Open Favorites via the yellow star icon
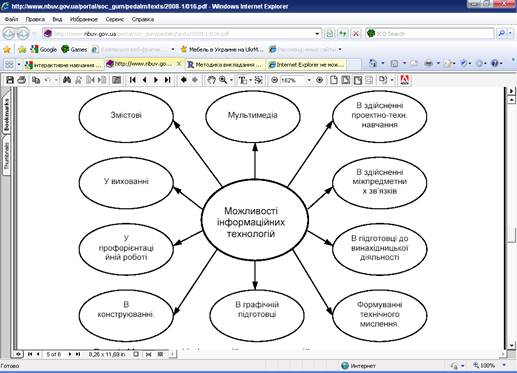This screenshot has width=517, height=373. [7, 50]
